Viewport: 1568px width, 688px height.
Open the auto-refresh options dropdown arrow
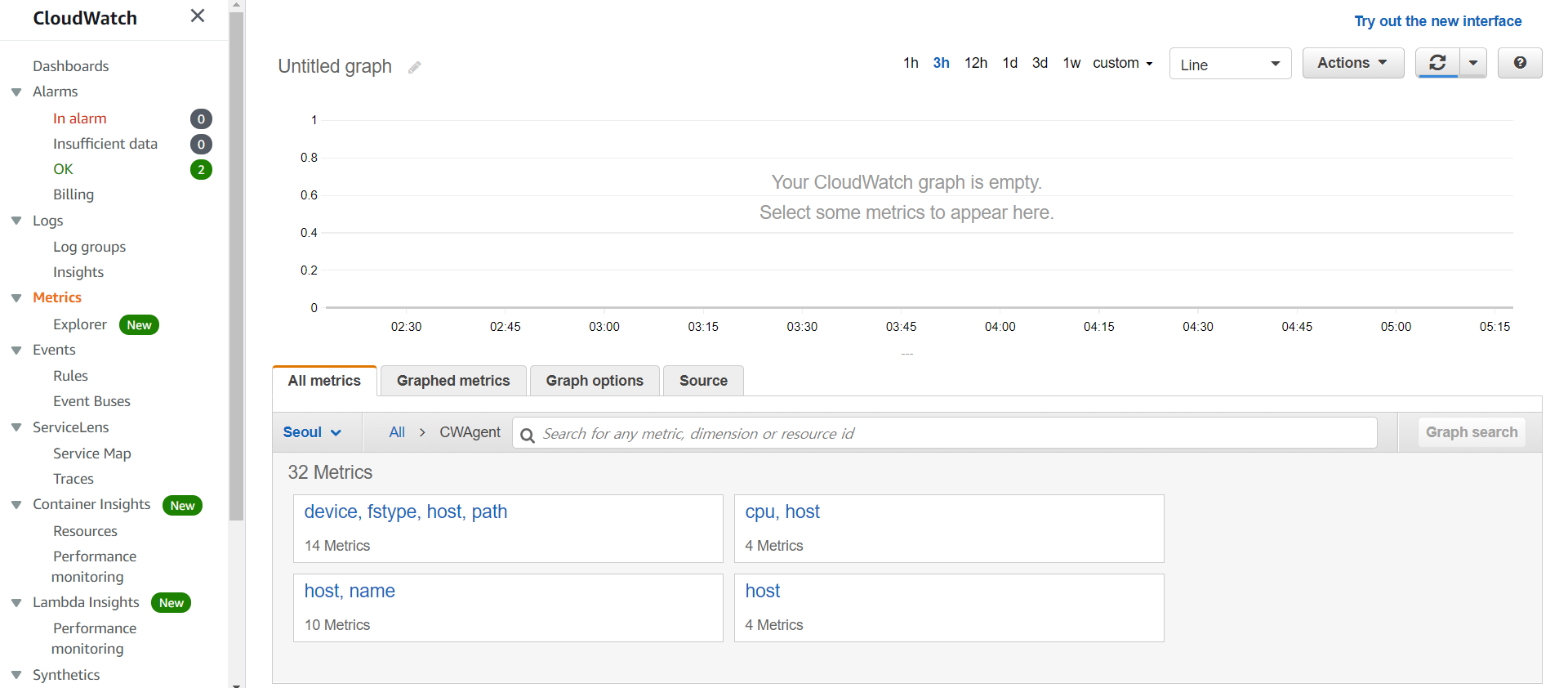click(1473, 63)
